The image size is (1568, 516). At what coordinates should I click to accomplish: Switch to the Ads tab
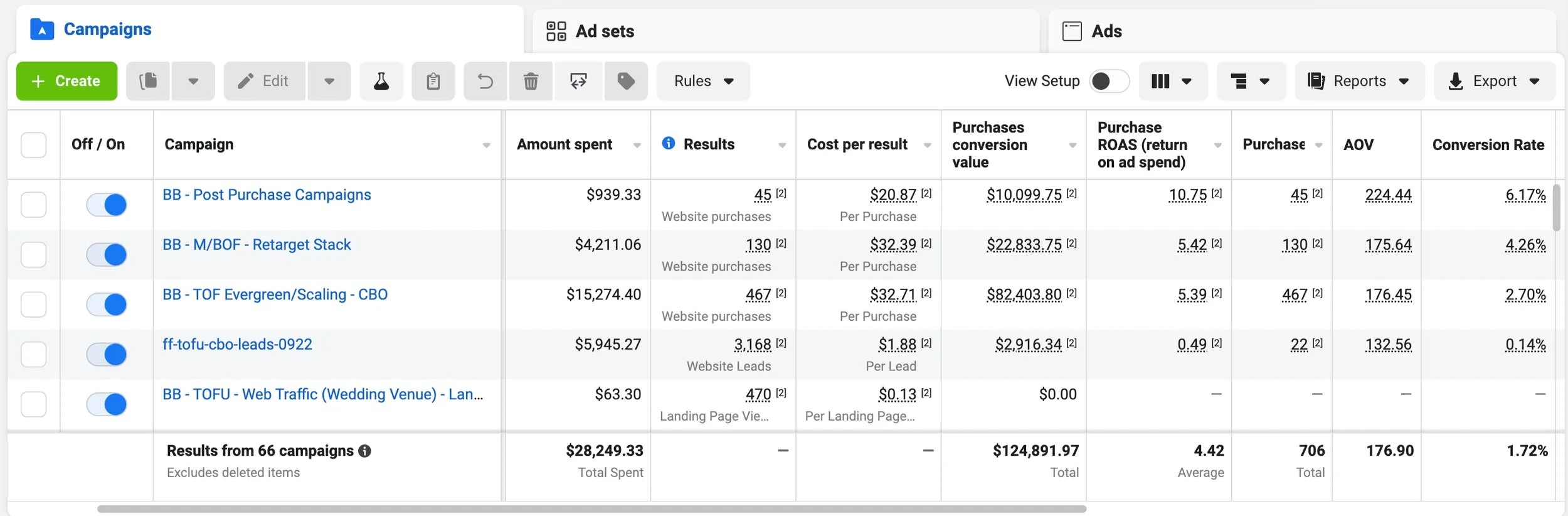coord(1106,31)
